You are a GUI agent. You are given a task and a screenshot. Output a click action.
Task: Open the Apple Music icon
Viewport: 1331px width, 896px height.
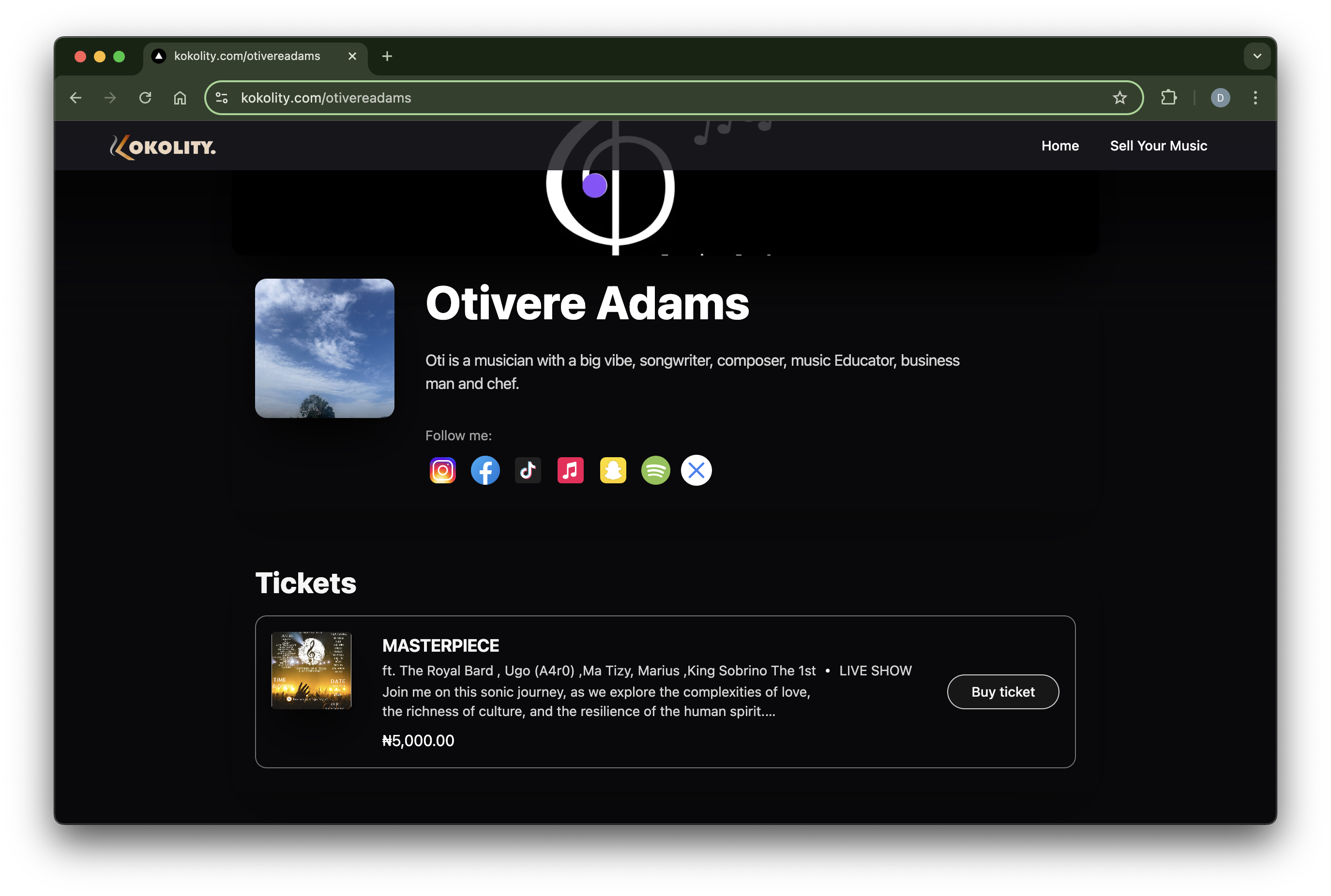coord(570,470)
